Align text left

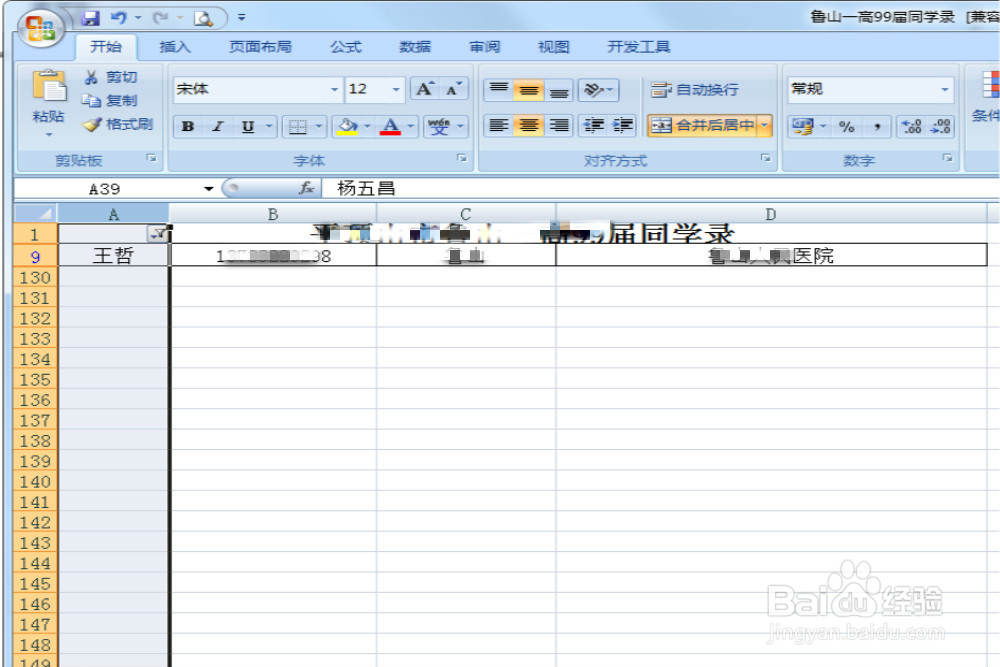click(499, 125)
